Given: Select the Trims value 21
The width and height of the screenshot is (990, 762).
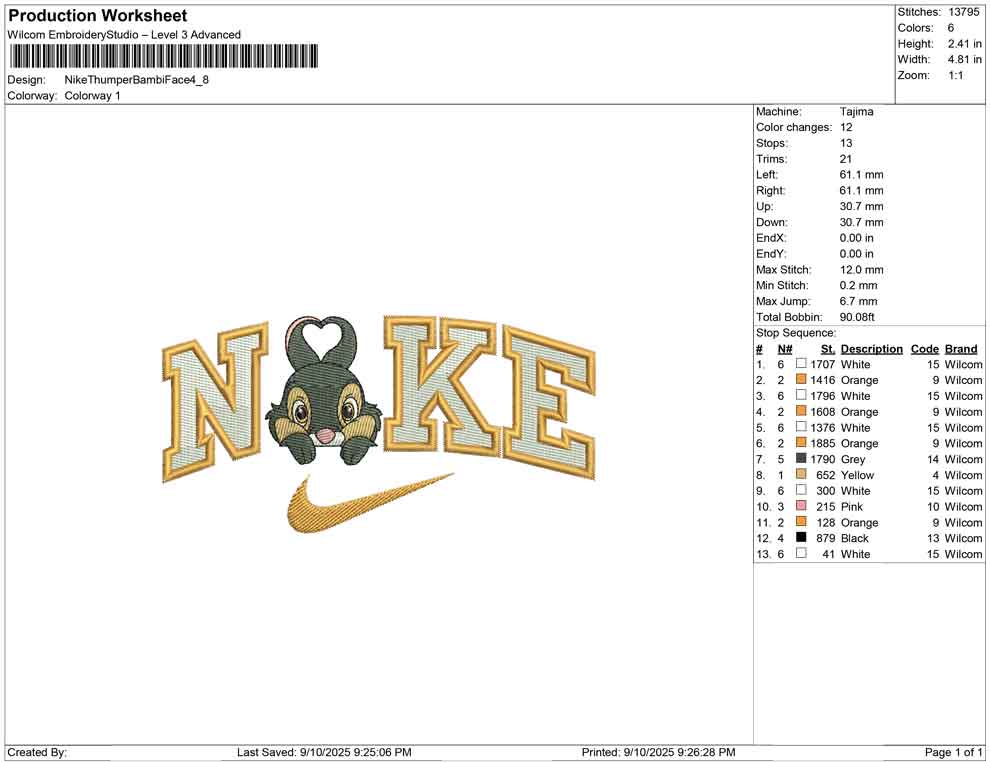Looking at the screenshot, I should coord(846,159).
